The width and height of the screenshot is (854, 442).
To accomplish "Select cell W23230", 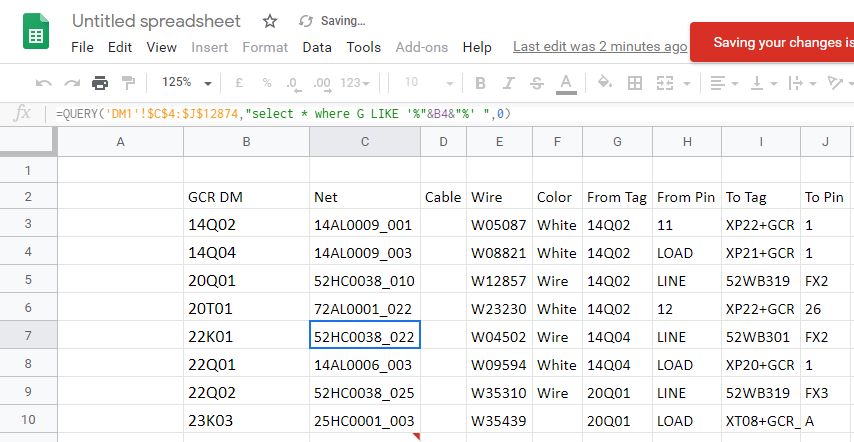I will 499,308.
